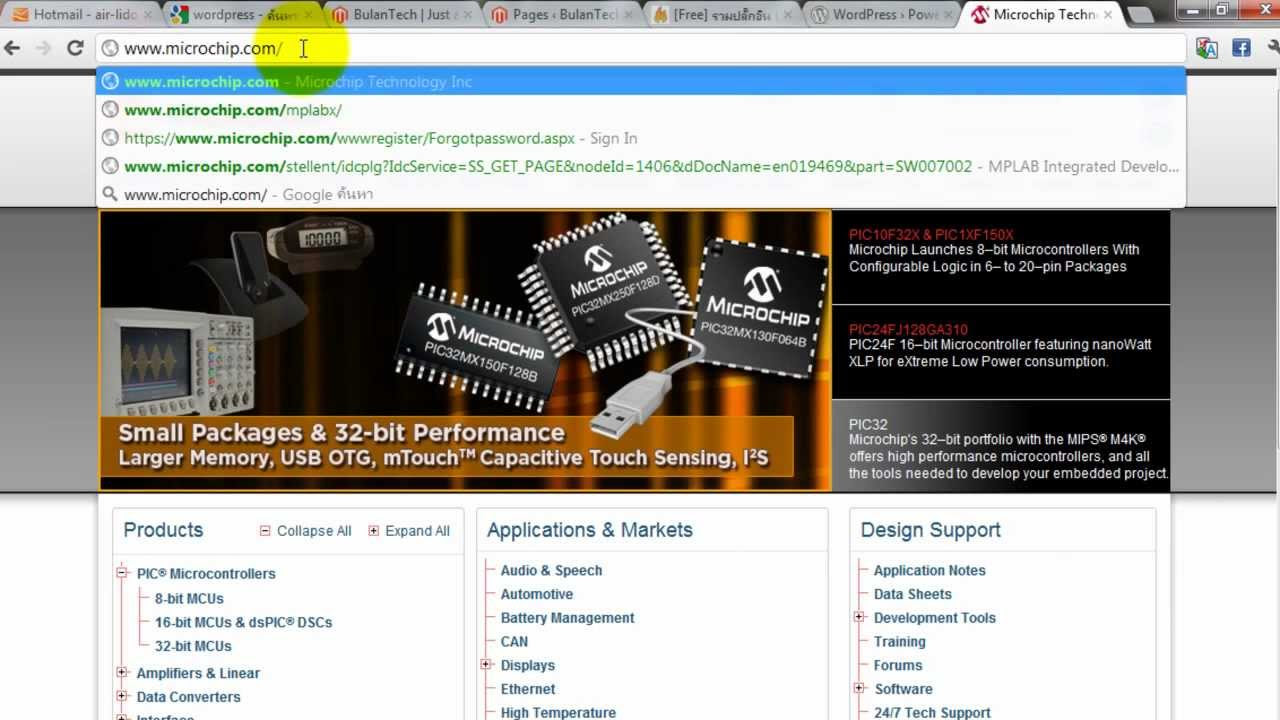Viewport: 1280px width, 720px height.
Task: Open the Data Sheets link
Action: 912,594
